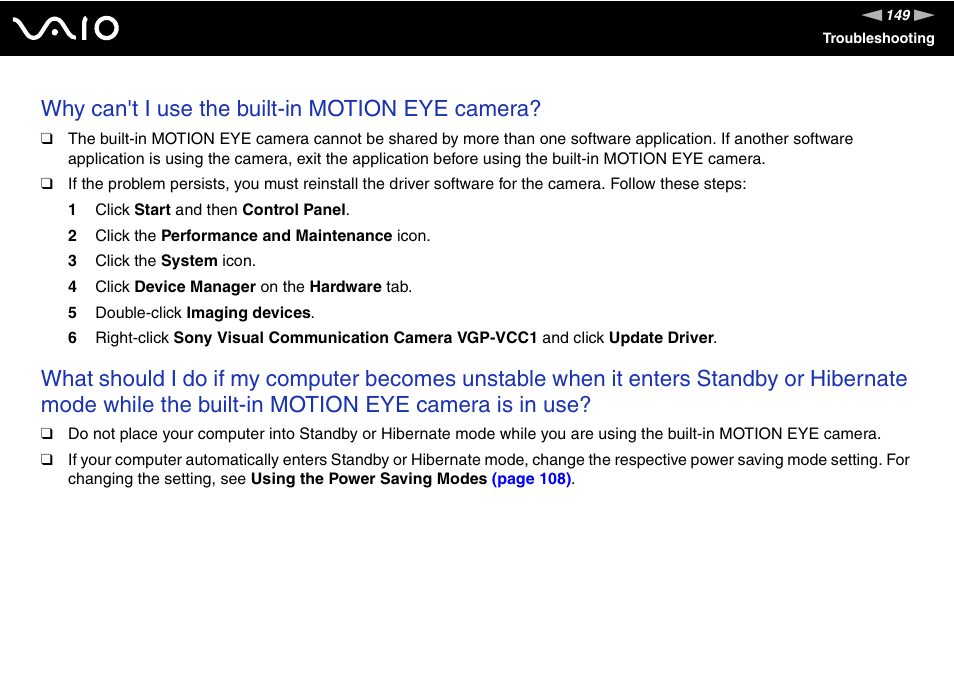Go to previous page using the left arrow
The image size is (954, 674).
tap(872, 15)
